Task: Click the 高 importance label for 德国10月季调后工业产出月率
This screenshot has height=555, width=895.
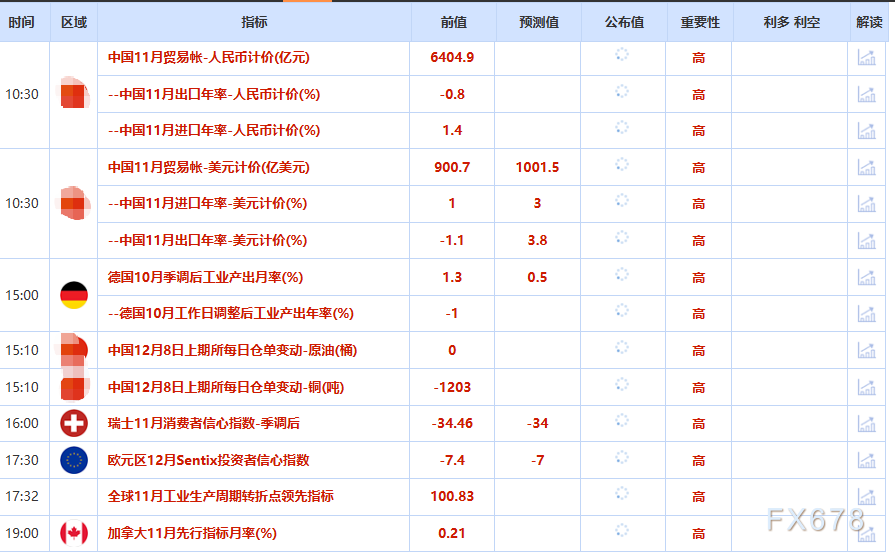Action: (x=699, y=277)
